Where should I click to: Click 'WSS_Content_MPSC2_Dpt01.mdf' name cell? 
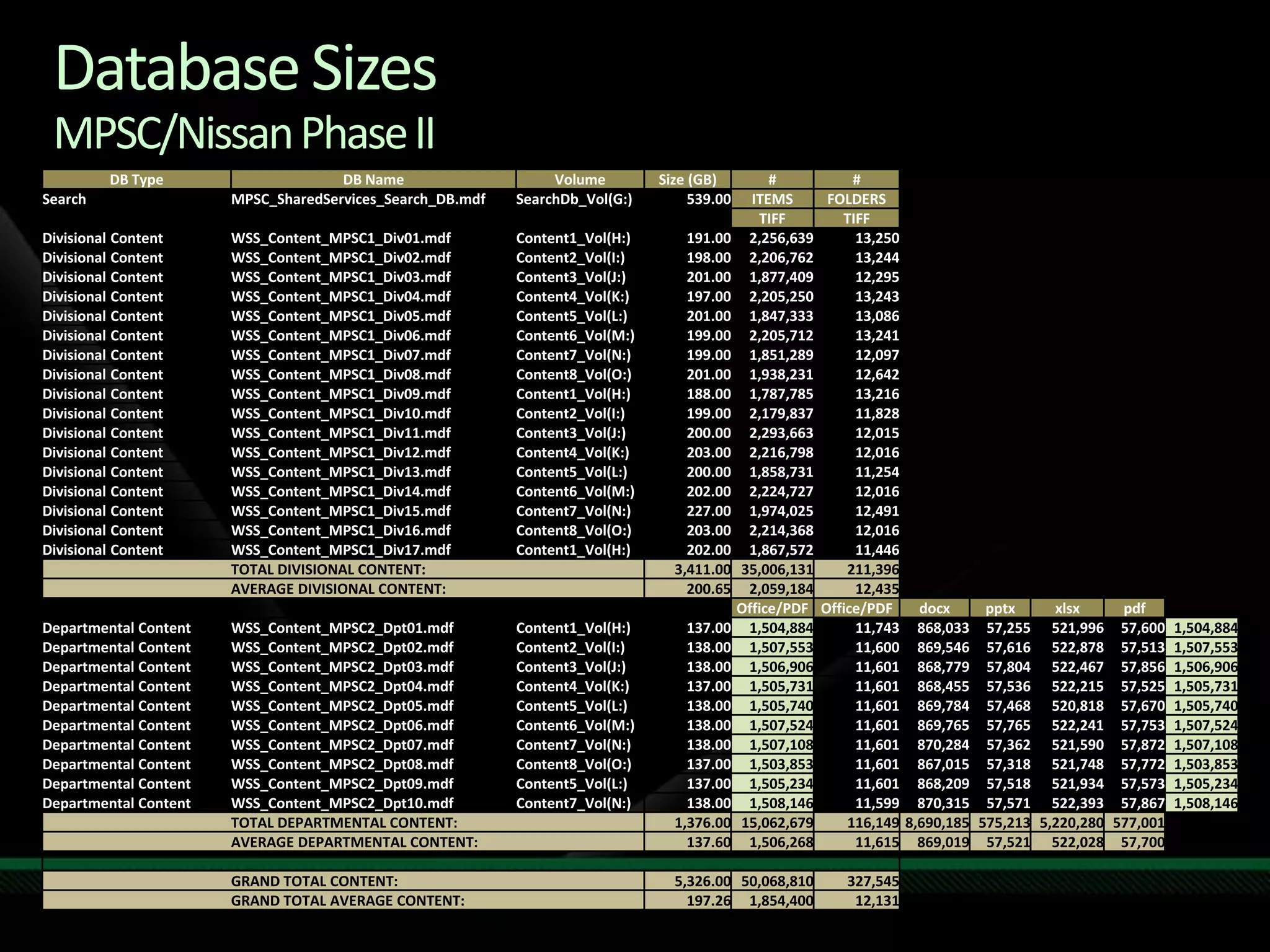coord(342,628)
